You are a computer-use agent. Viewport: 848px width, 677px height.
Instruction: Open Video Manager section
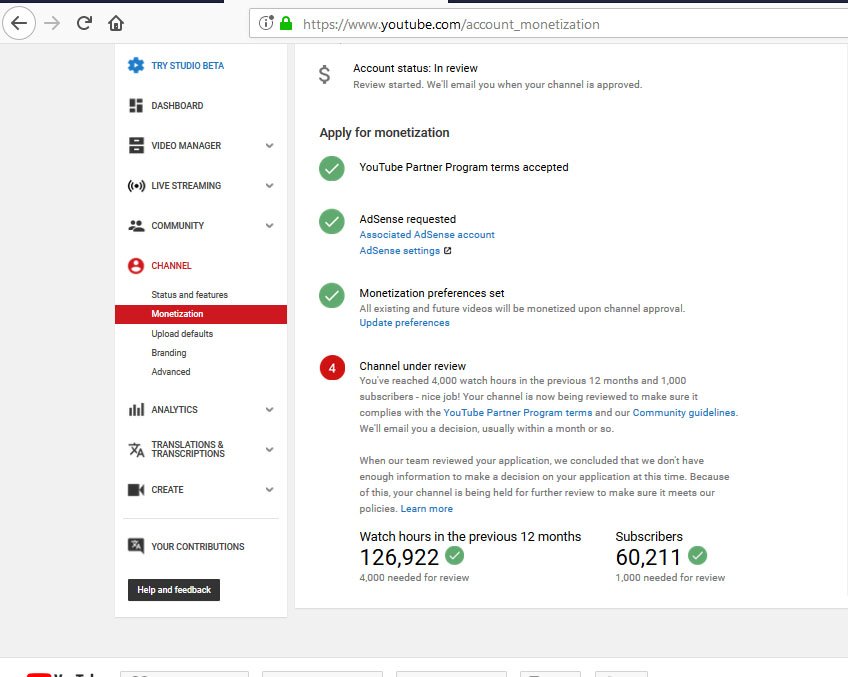pos(186,145)
